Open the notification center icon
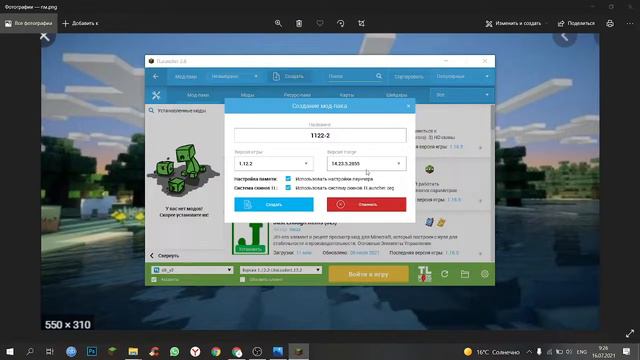 coord(627,351)
